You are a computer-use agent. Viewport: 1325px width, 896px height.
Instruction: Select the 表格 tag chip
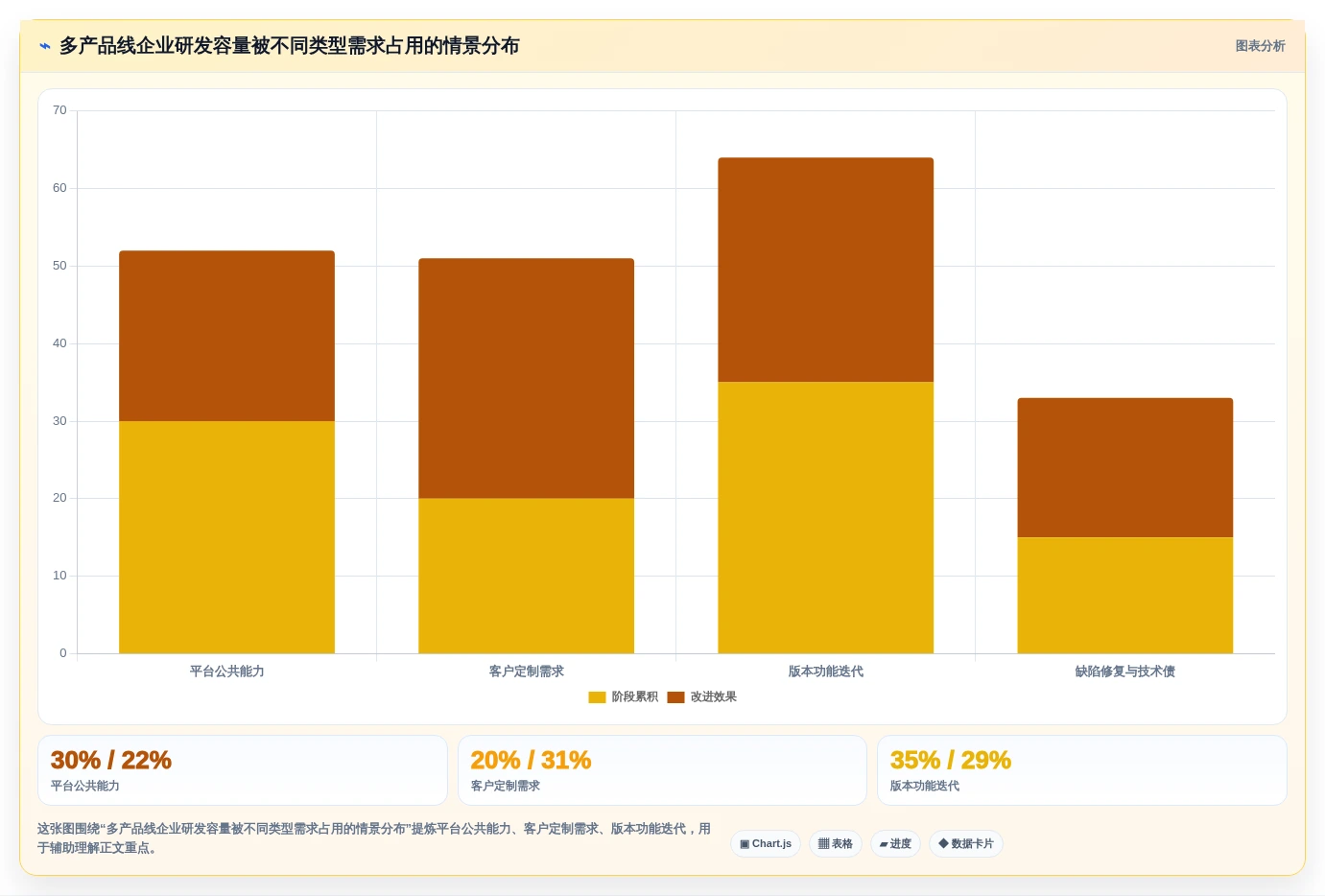pos(836,844)
